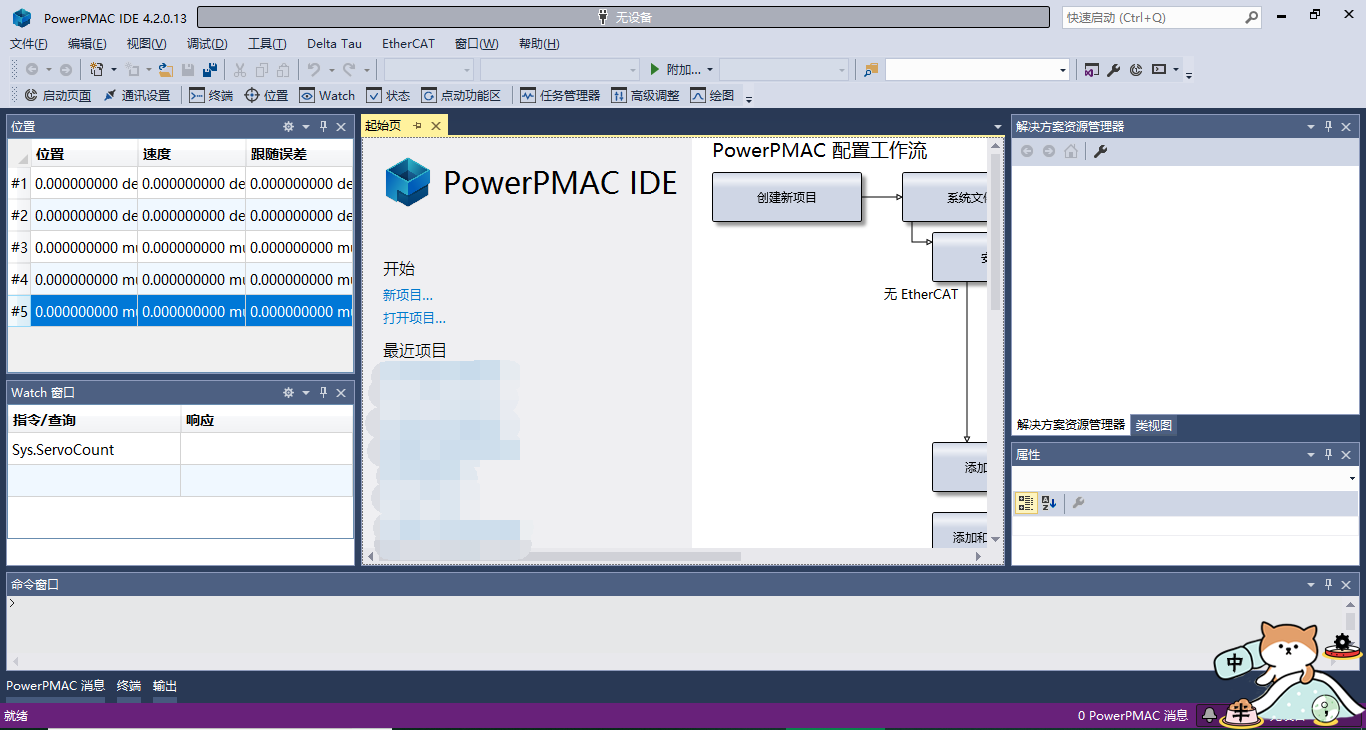Click the 新项目... link
1366x730 pixels.
408,295
